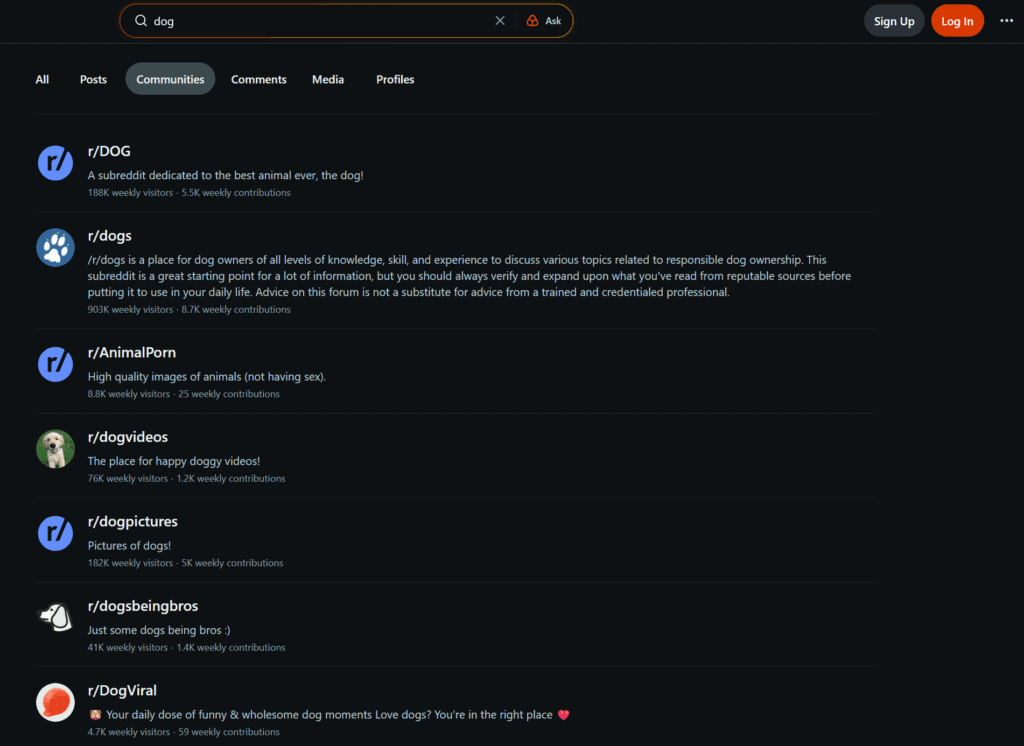Click the r/DOG community avatar
Viewport: 1024px width, 746px height.
[x=56, y=163]
